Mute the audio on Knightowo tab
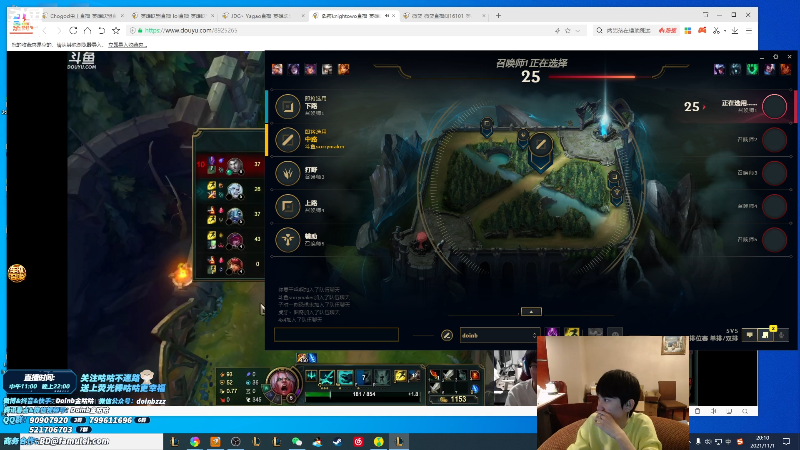This screenshot has width=800, height=450. click(387, 16)
